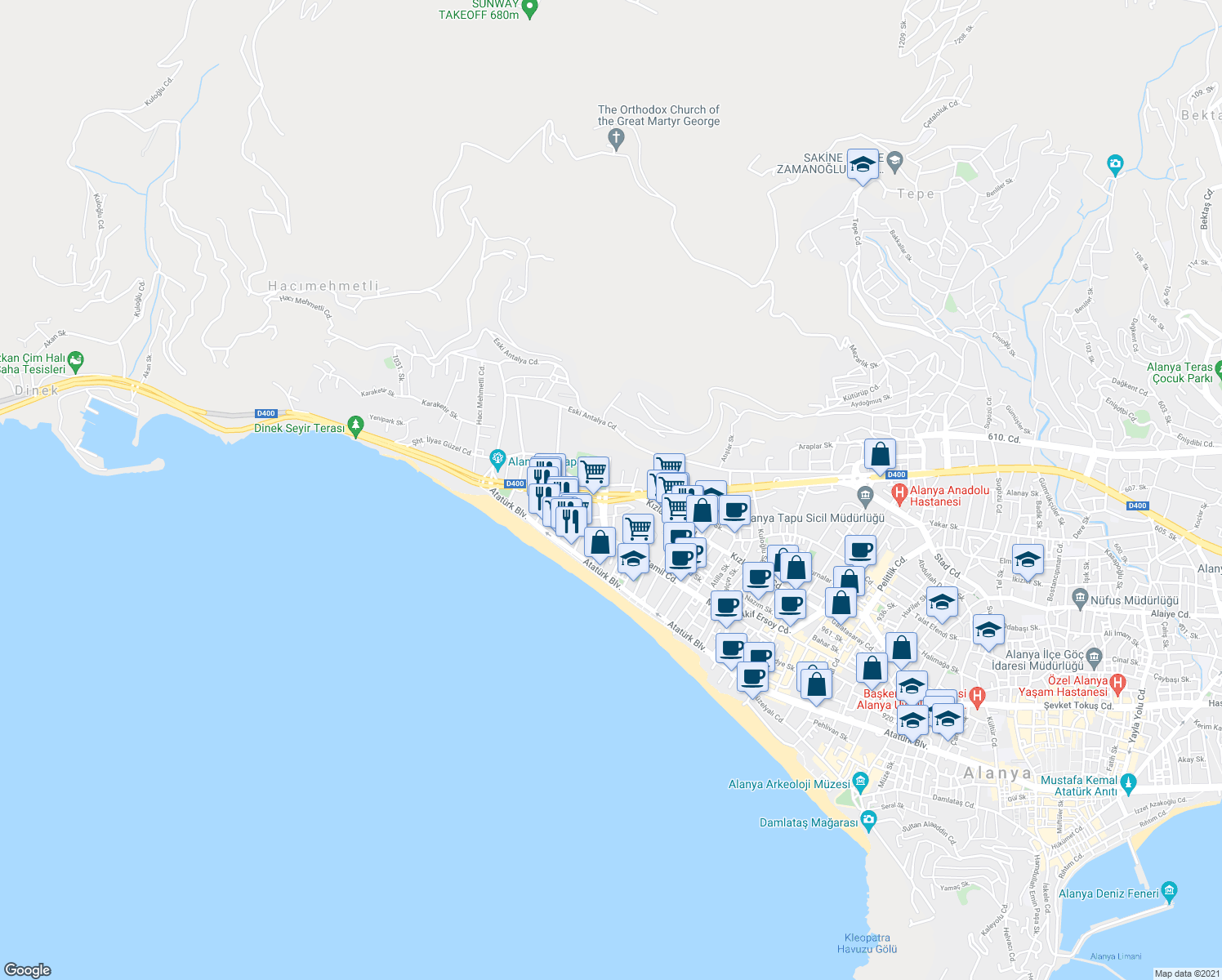Select the 'Alanya Limanı' harbor label
This screenshot has height=980, width=1222.
pyautogui.click(x=1116, y=956)
